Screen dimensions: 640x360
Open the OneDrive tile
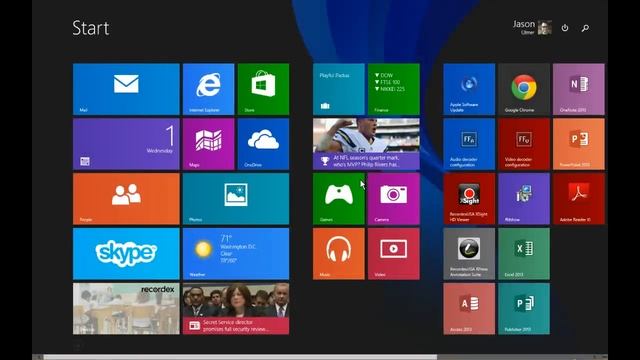263,144
